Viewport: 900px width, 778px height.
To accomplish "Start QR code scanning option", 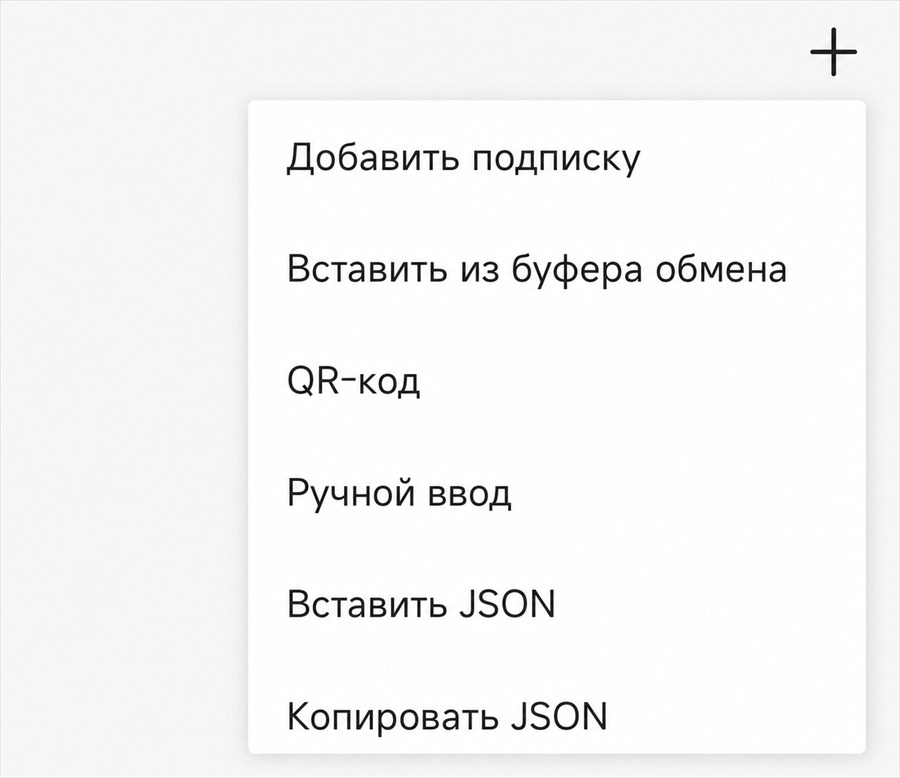I will (x=557, y=380).
